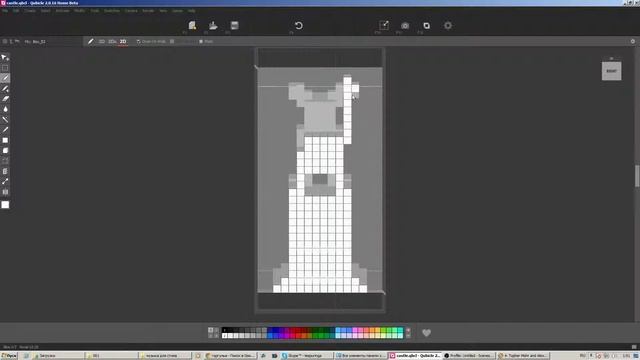Screen dimensions: 640x360
Task: Click the save disk icon
Action: 234,25
